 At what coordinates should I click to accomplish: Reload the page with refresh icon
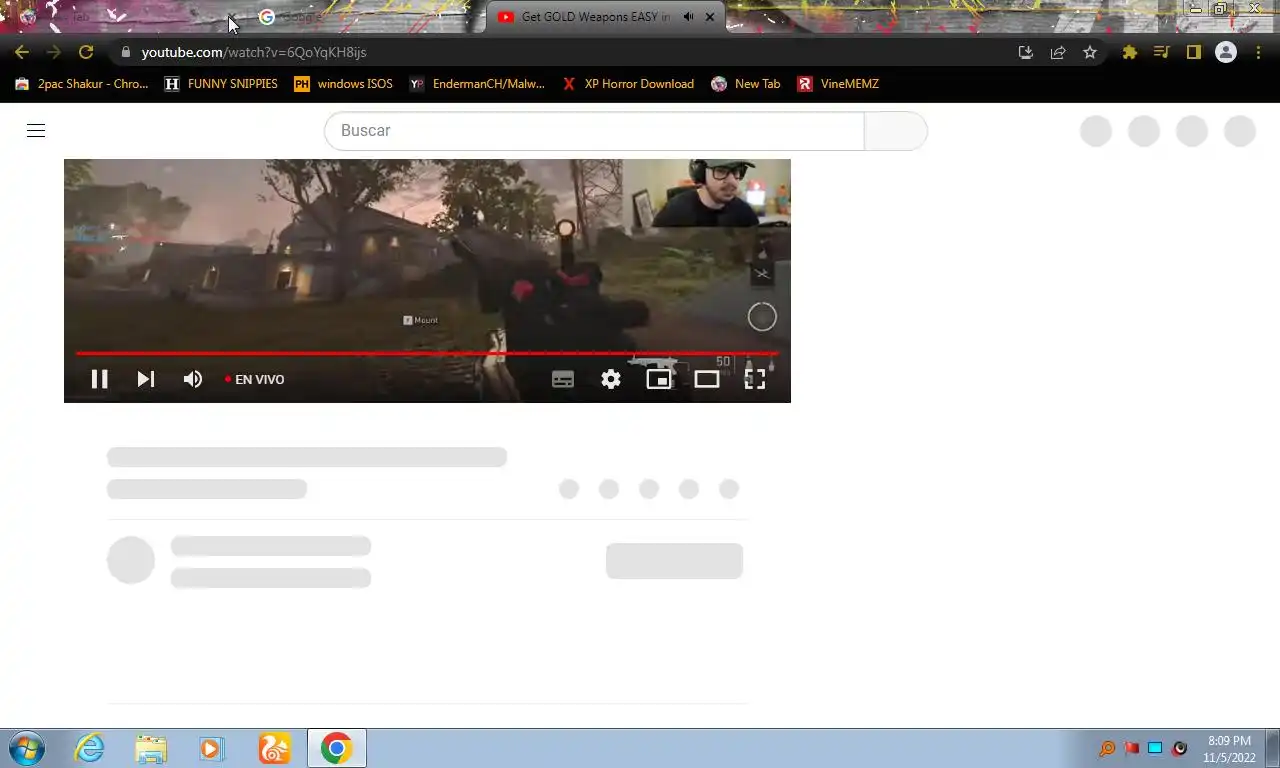86,52
